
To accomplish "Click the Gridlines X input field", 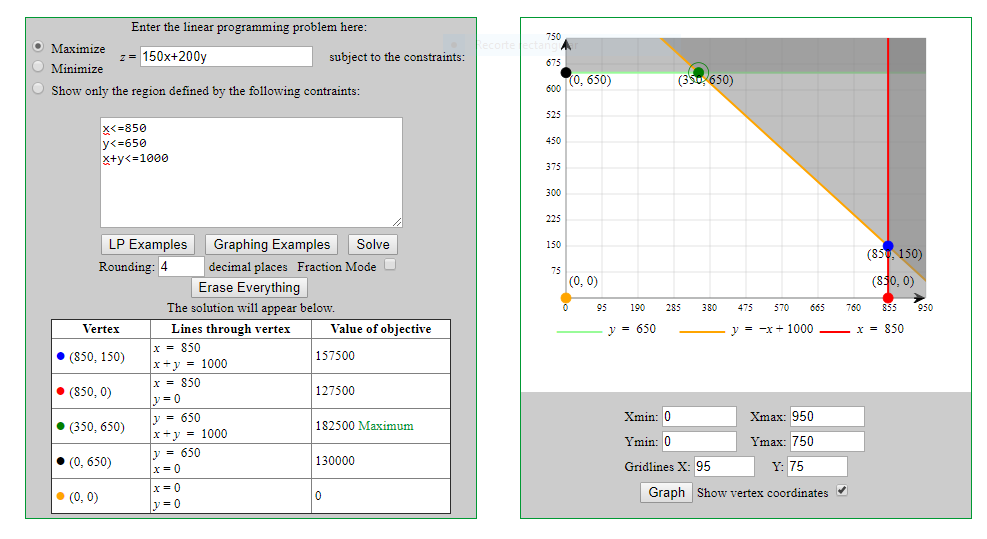I will (724, 466).
